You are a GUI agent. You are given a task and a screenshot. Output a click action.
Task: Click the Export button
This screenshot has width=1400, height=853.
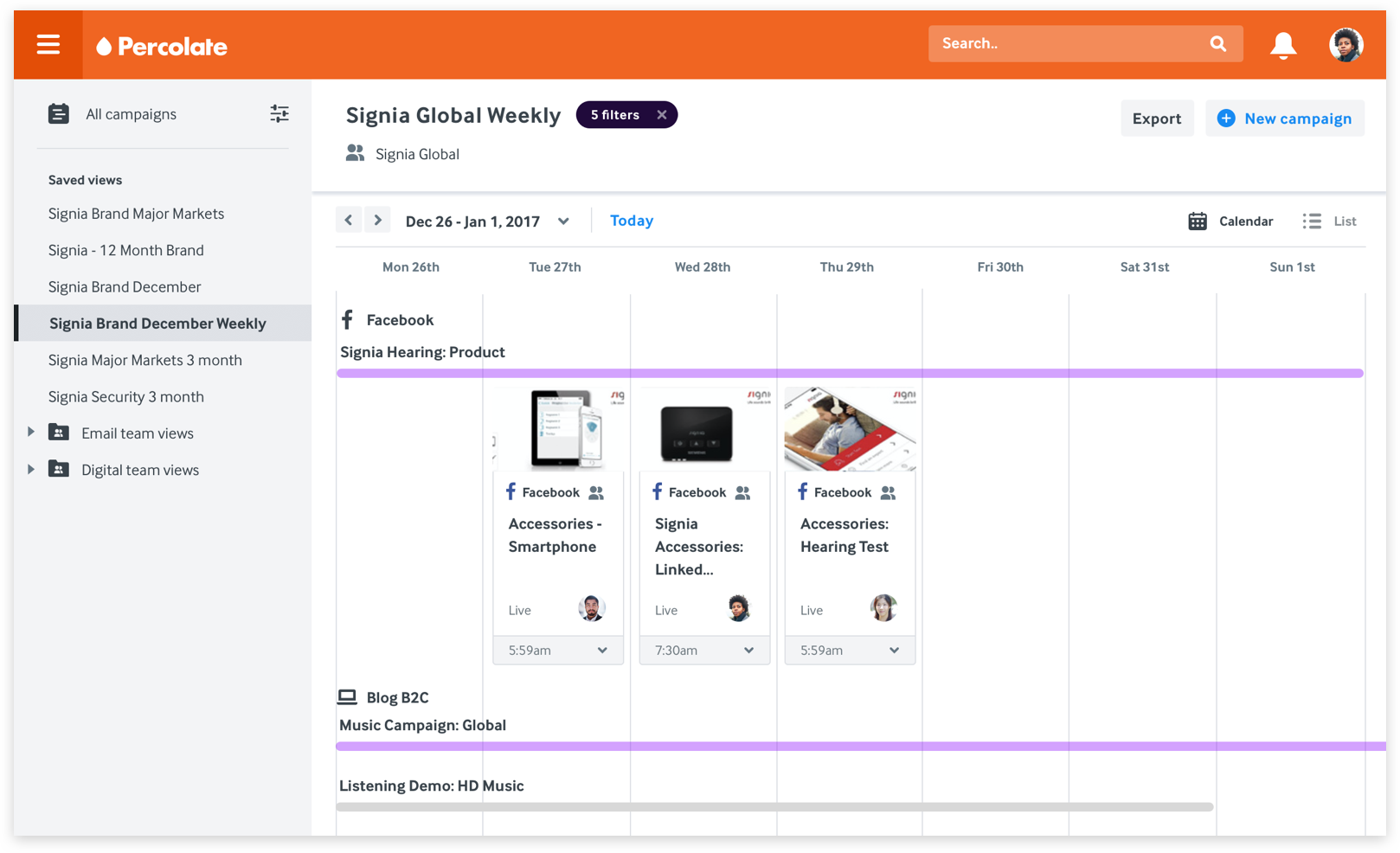pyautogui.click(x=1157, y=119)
